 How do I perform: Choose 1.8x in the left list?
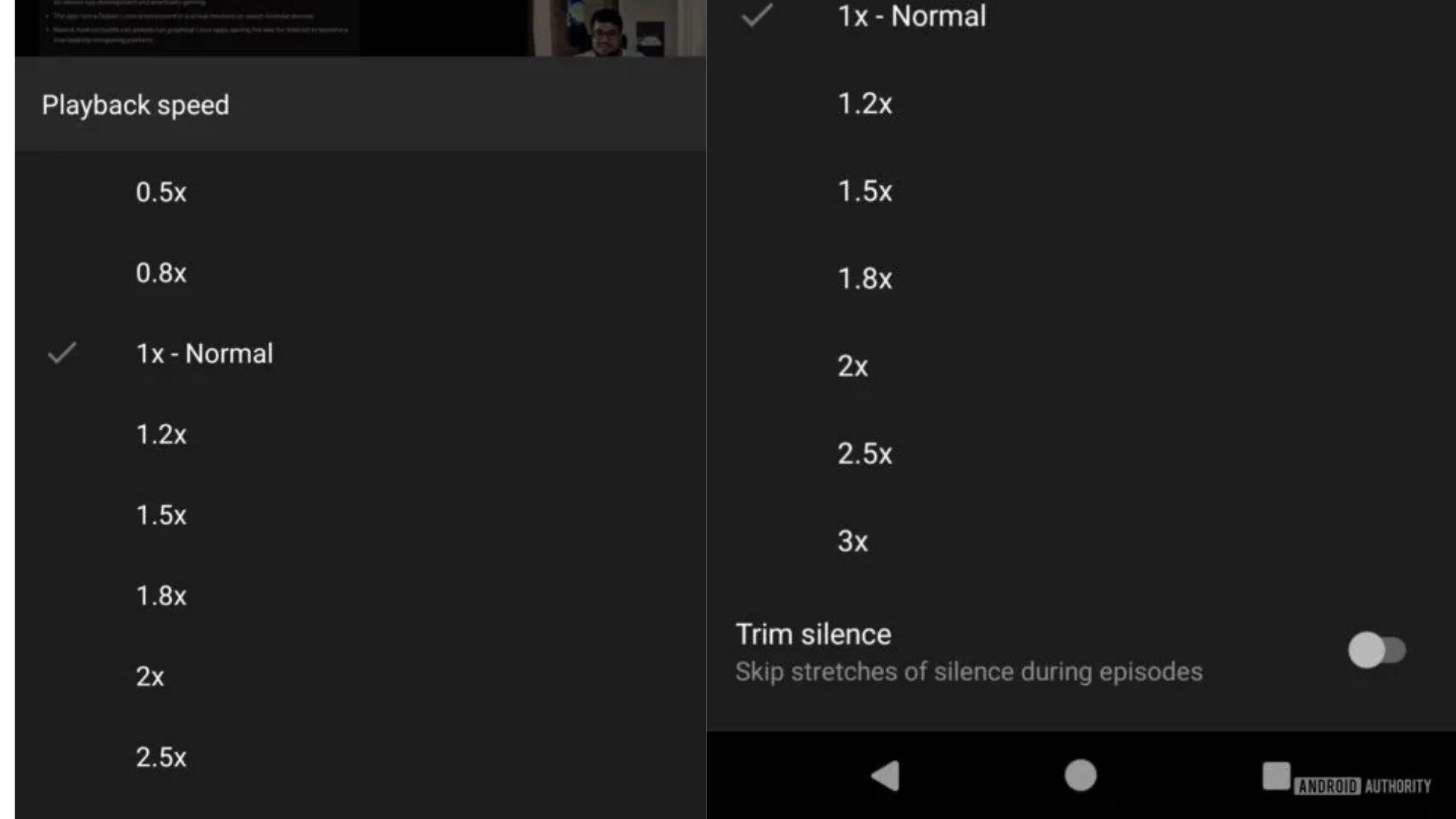tap(161, 596)
